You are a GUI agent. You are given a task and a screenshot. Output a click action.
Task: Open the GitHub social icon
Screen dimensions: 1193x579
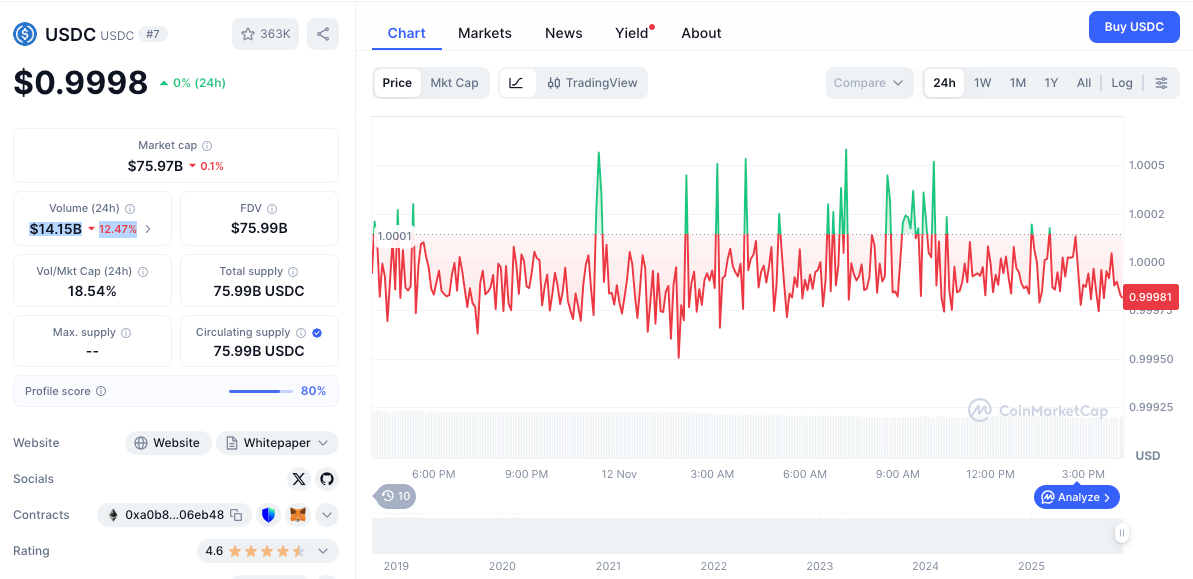click(x=327, y=479)
